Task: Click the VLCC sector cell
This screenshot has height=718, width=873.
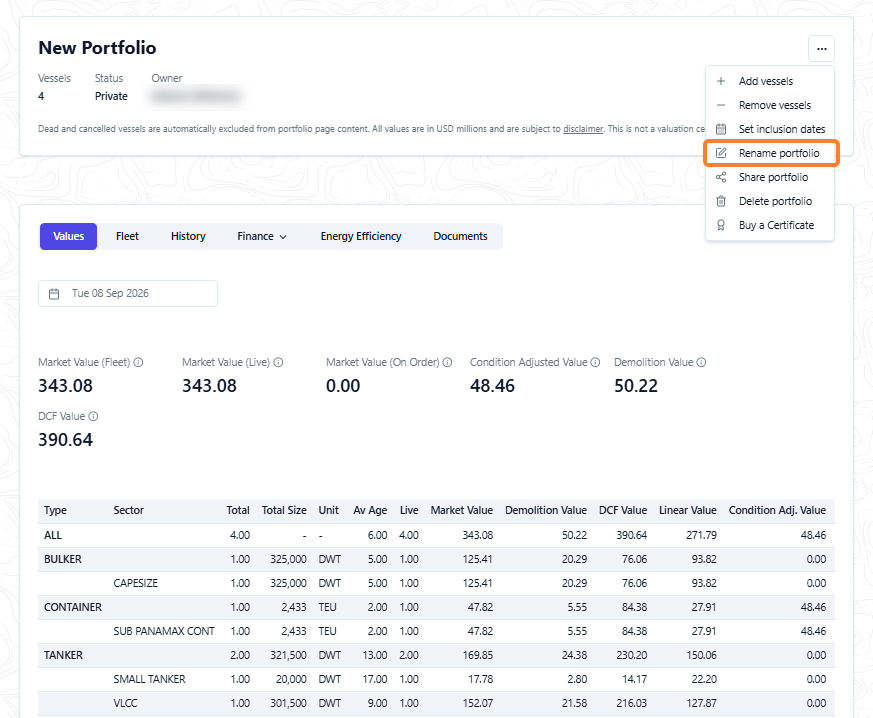Action: (x=125, y=703)
